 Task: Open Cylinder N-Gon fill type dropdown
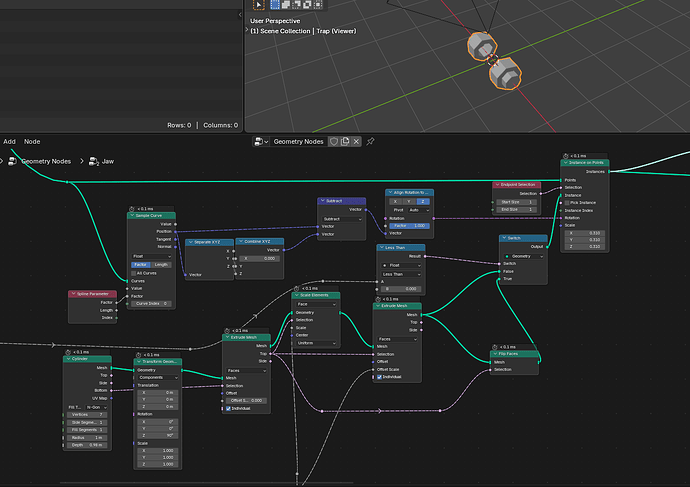coord(96,407)
